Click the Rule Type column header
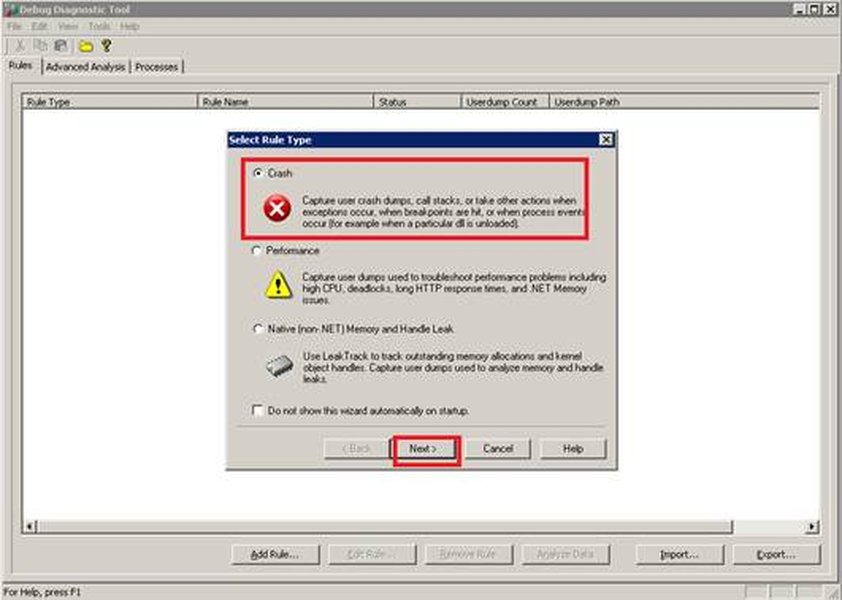Screen dimensions: 842x600 point(110,102)
